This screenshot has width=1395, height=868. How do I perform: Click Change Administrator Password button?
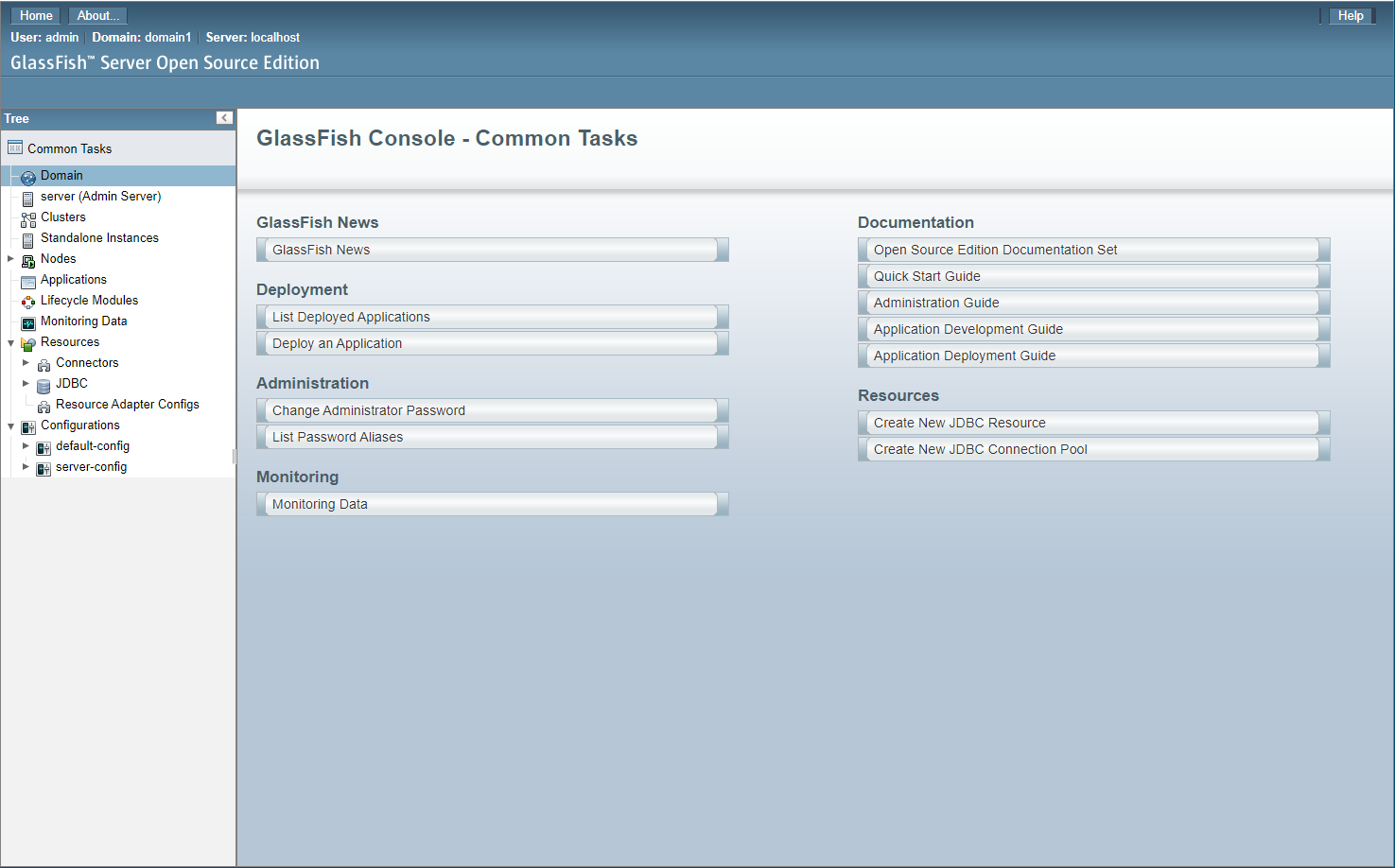(x=492, y=410)
